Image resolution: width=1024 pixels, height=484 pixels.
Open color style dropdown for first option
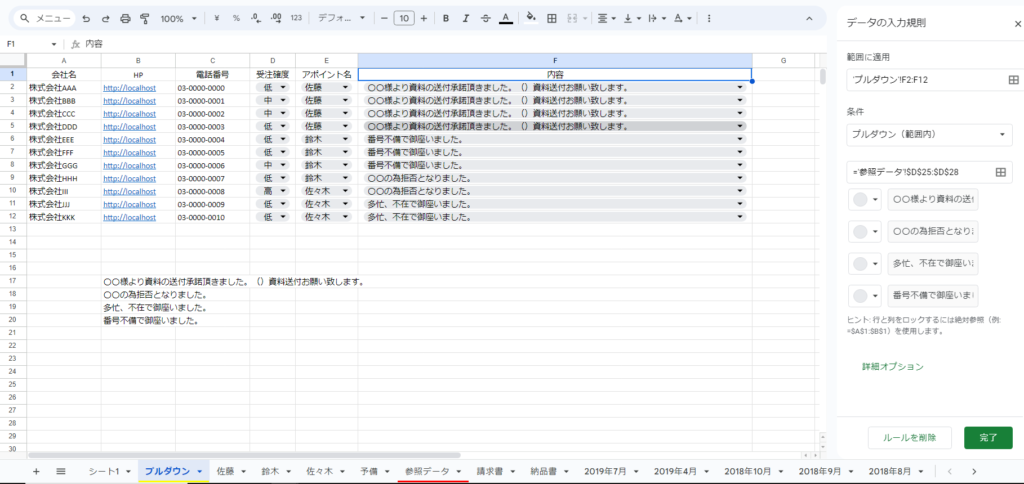865,199
